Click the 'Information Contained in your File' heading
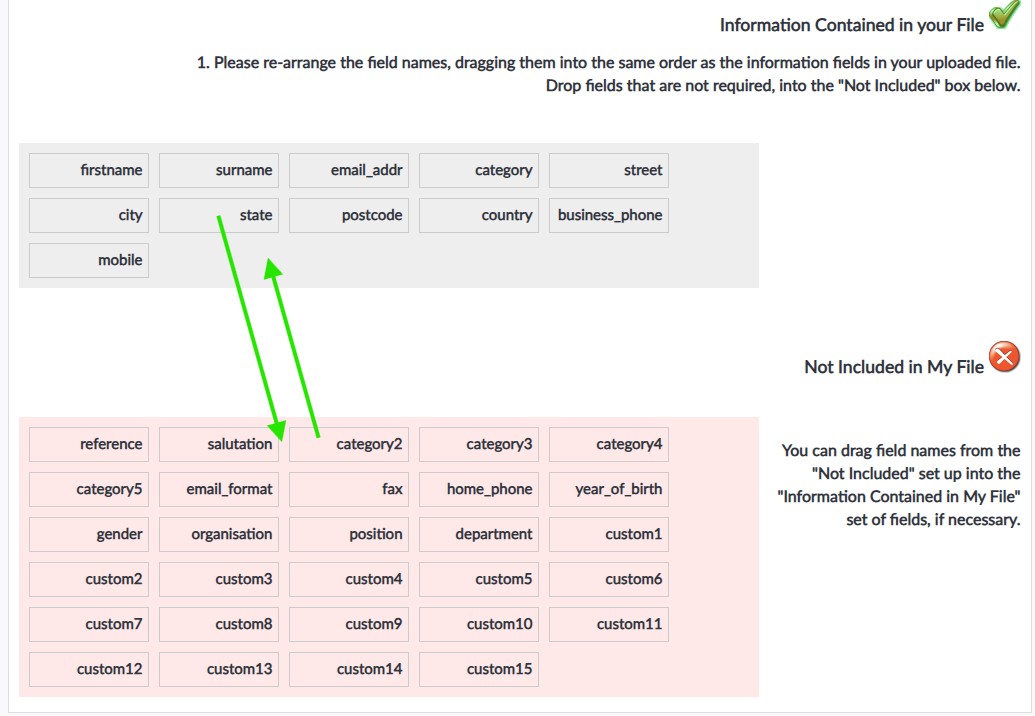Viewport: 1035px width, 716px height. [851, 25]
